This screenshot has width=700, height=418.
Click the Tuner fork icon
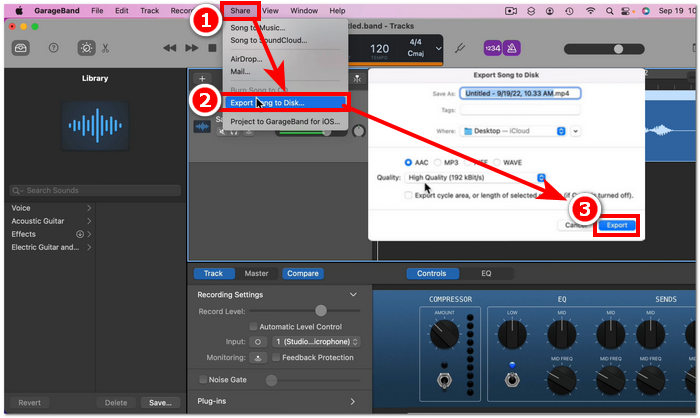point(460,48)
